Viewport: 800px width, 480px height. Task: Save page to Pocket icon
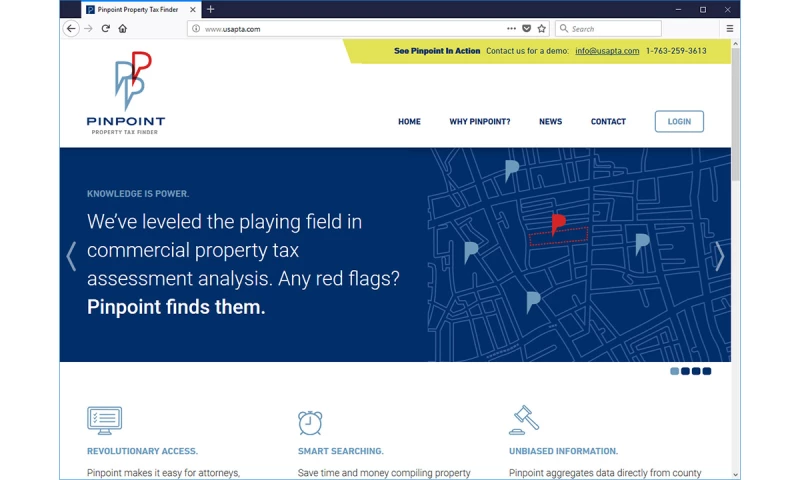[527, 29]
